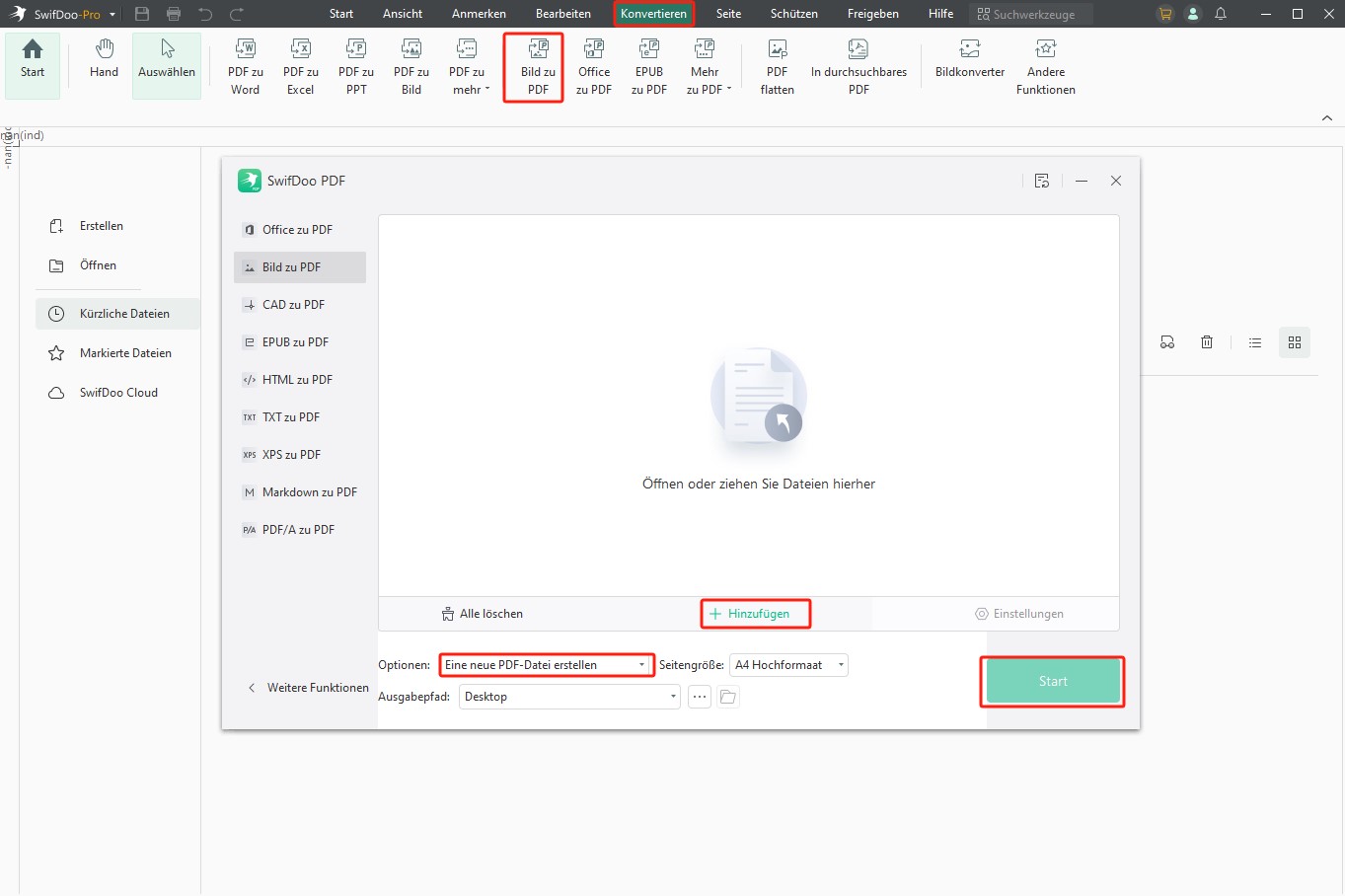Open EPUB zu PDF in ribbon
The image size is (1345, 896).
tap(649, 67)
